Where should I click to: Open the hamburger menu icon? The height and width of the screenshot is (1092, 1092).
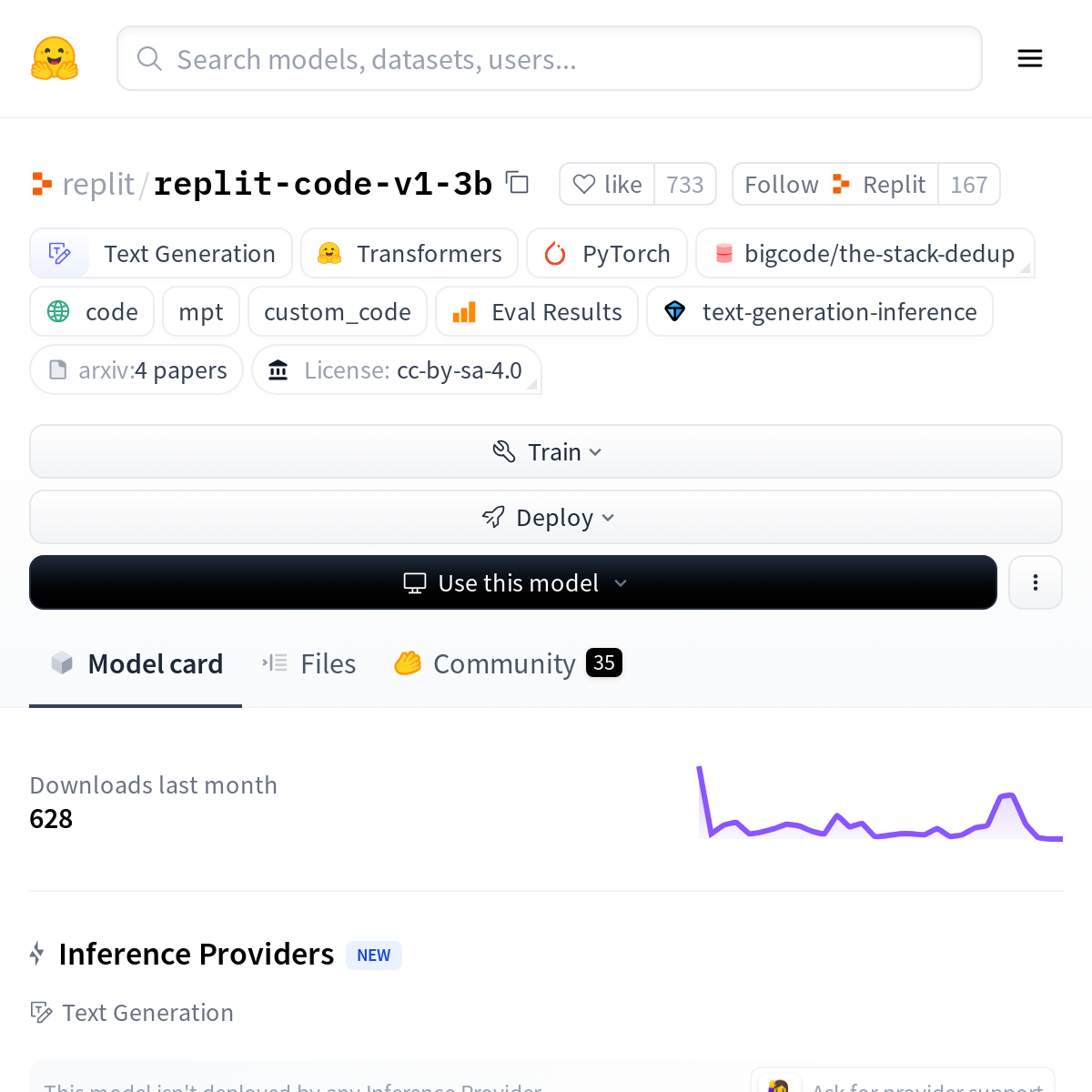1029,59
